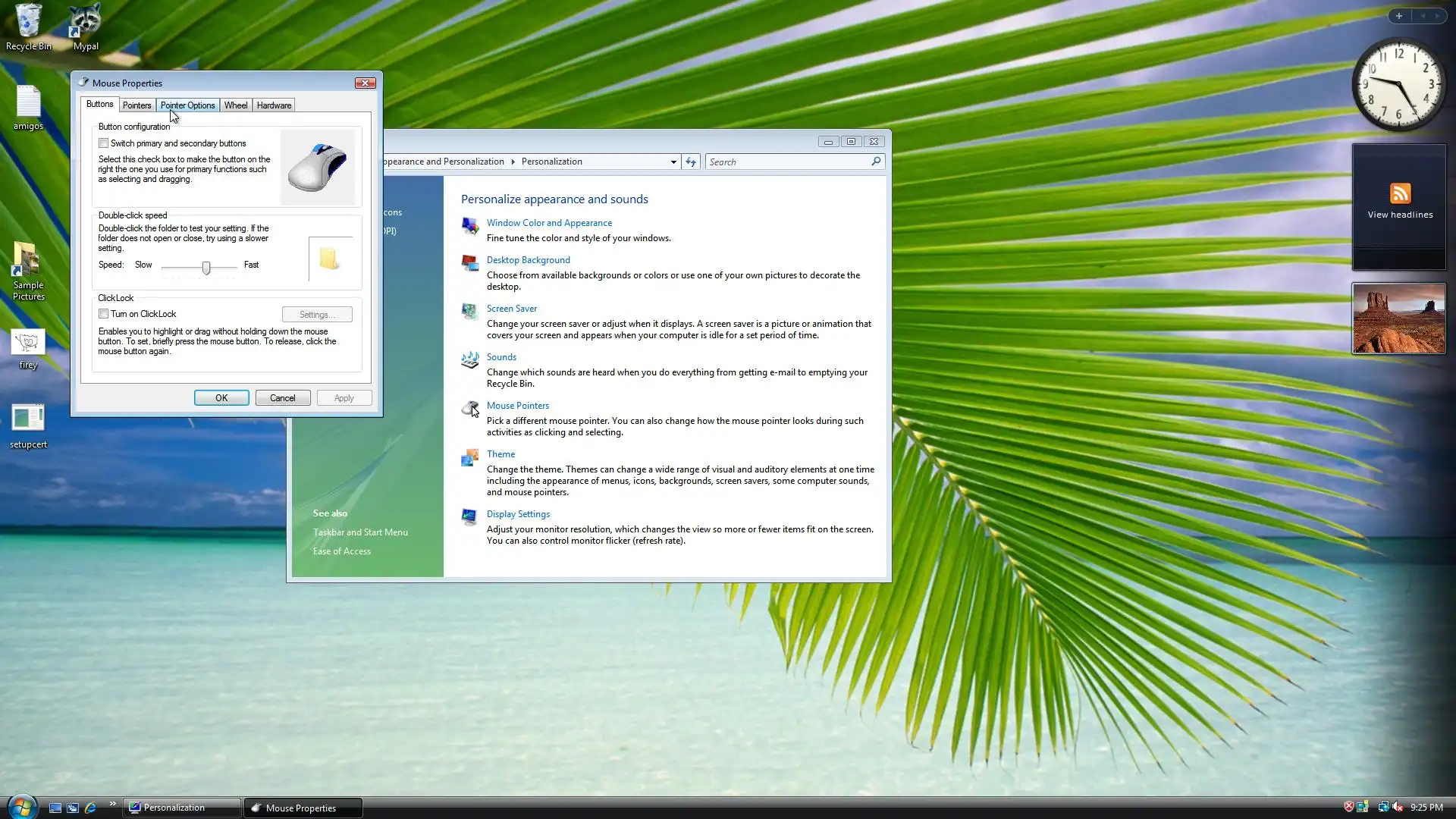This screenshot has width=1456, height=819.
Task: Open the Wheel tab
Action: point(236,105)
